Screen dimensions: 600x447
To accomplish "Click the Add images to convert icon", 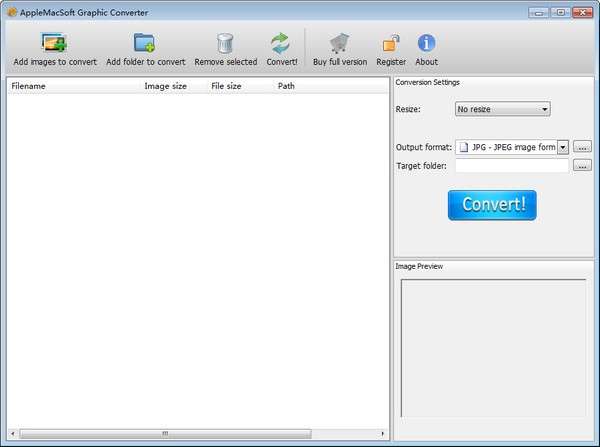I will (x=55, y=43).
